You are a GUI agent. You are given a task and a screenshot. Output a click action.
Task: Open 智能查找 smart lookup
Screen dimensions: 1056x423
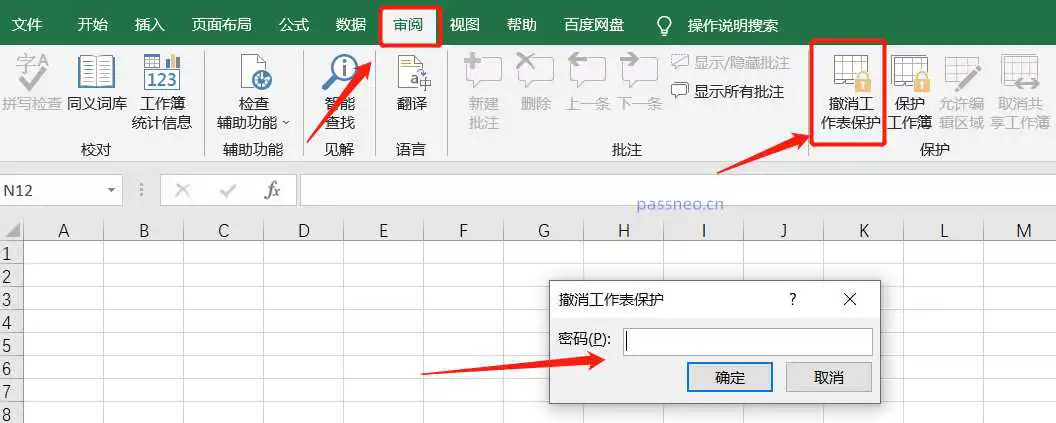339,92
